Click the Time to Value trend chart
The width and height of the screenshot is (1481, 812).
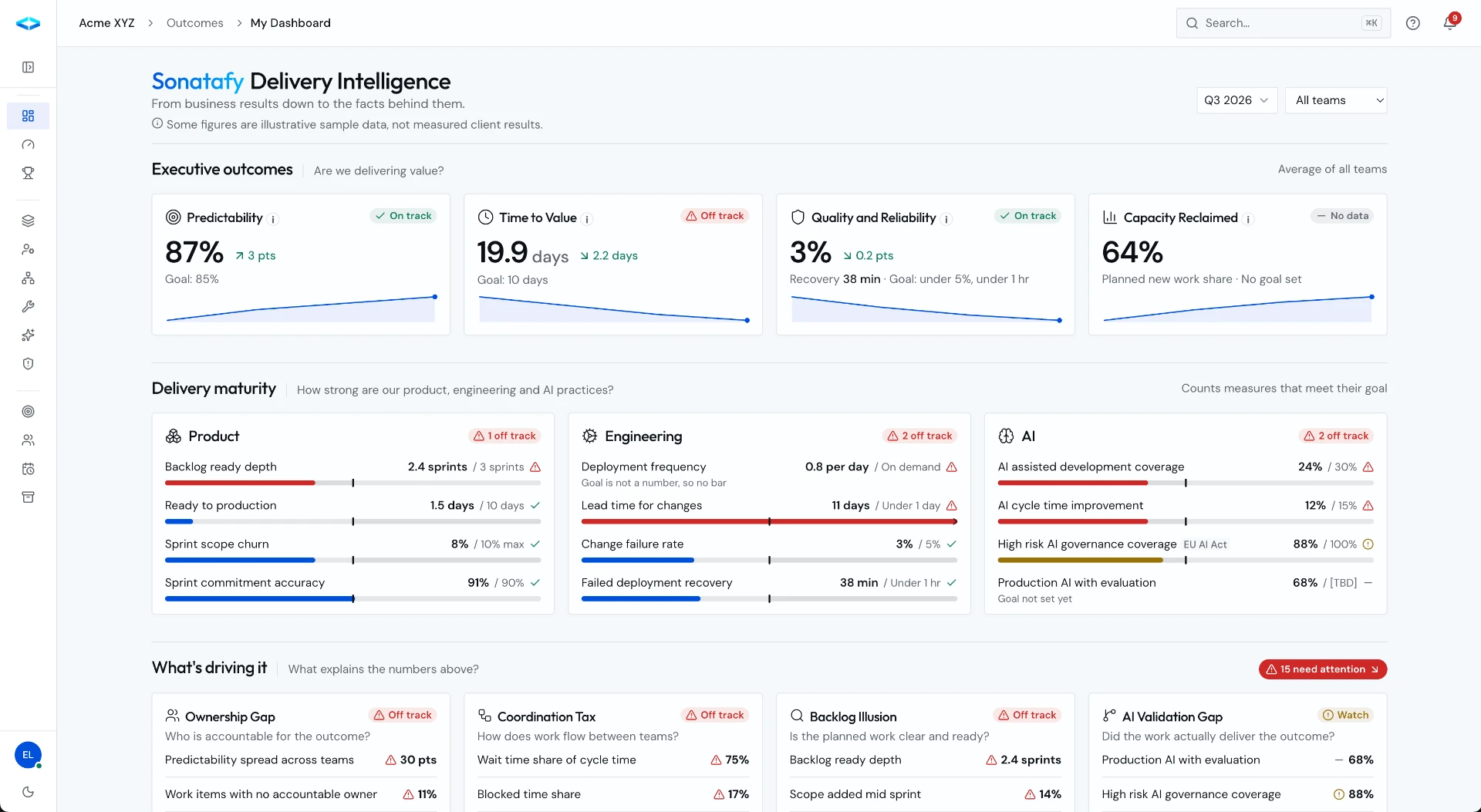pos(613,308)
